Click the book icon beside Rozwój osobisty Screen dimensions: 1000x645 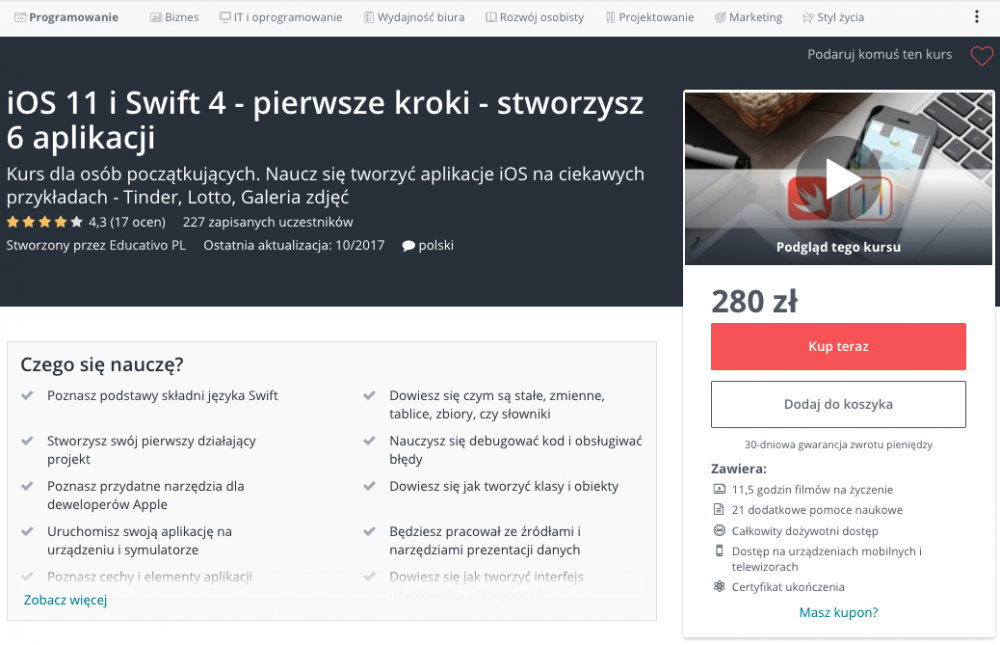pos(490,17)
